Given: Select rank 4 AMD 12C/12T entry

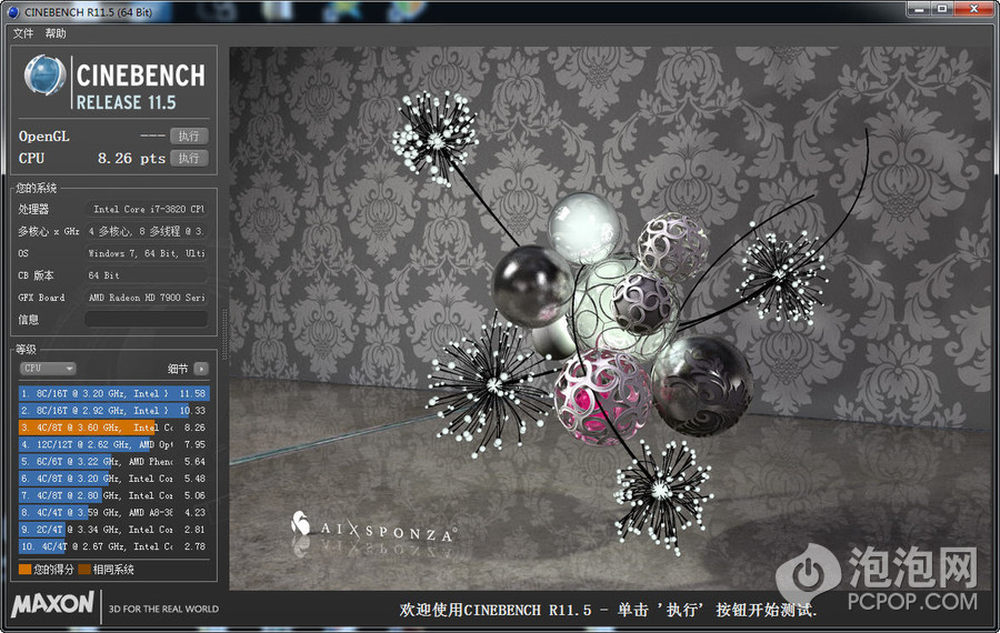Looking at the screenshot, I should (x=113, y=444).
